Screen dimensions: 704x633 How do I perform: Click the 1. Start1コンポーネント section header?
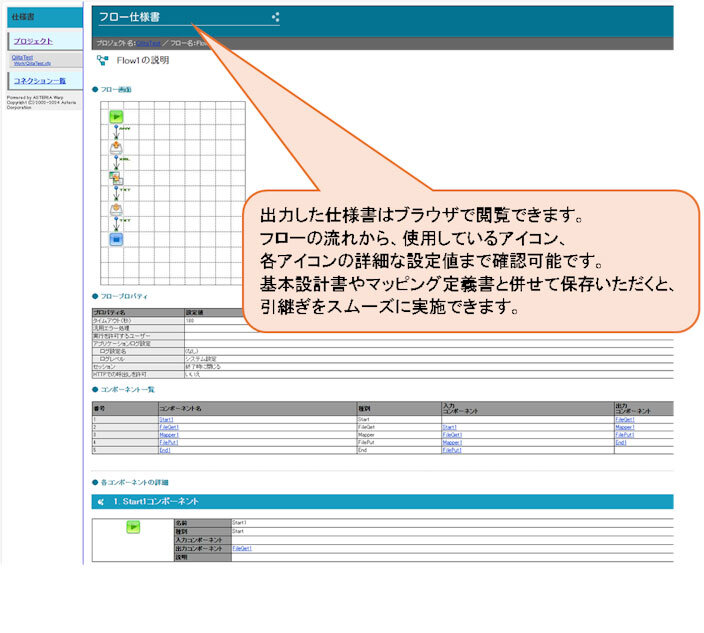160,501
